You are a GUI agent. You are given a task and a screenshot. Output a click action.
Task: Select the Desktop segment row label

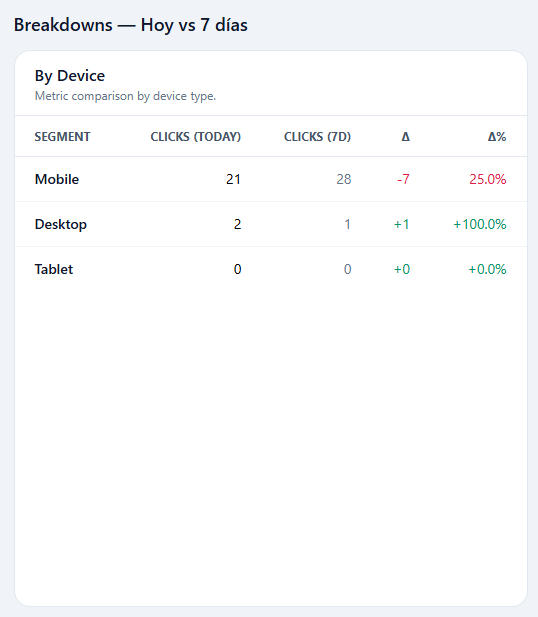61,224
